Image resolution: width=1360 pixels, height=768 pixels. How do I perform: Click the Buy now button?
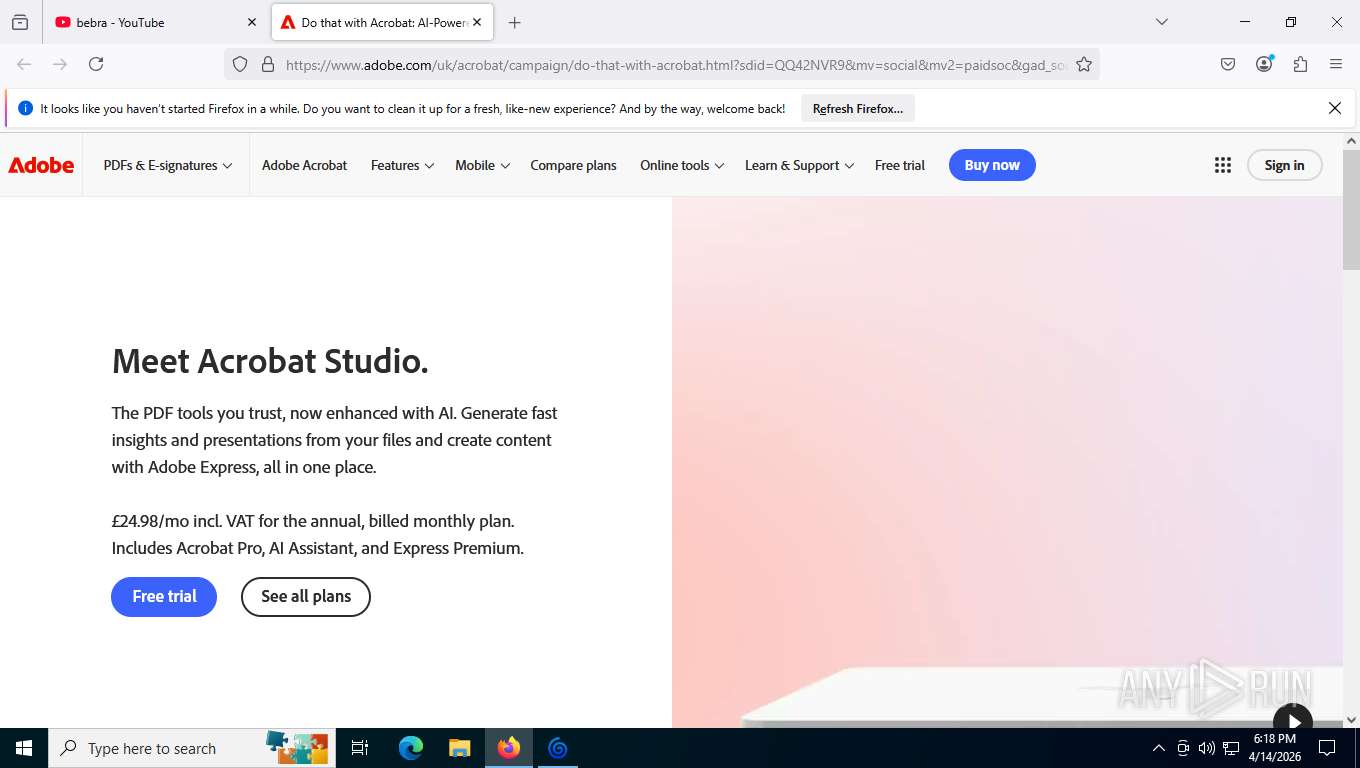(992, 165)
